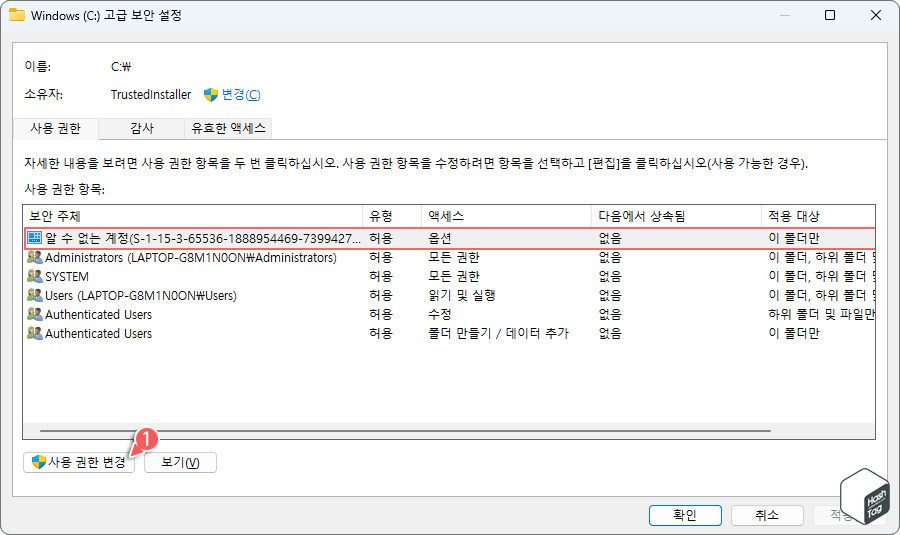Image resolution: width=900 pixels, height=535 pixels.
Task: Click Authenticated Users icon in the 수정 row
Action: [x=35, y=314]
